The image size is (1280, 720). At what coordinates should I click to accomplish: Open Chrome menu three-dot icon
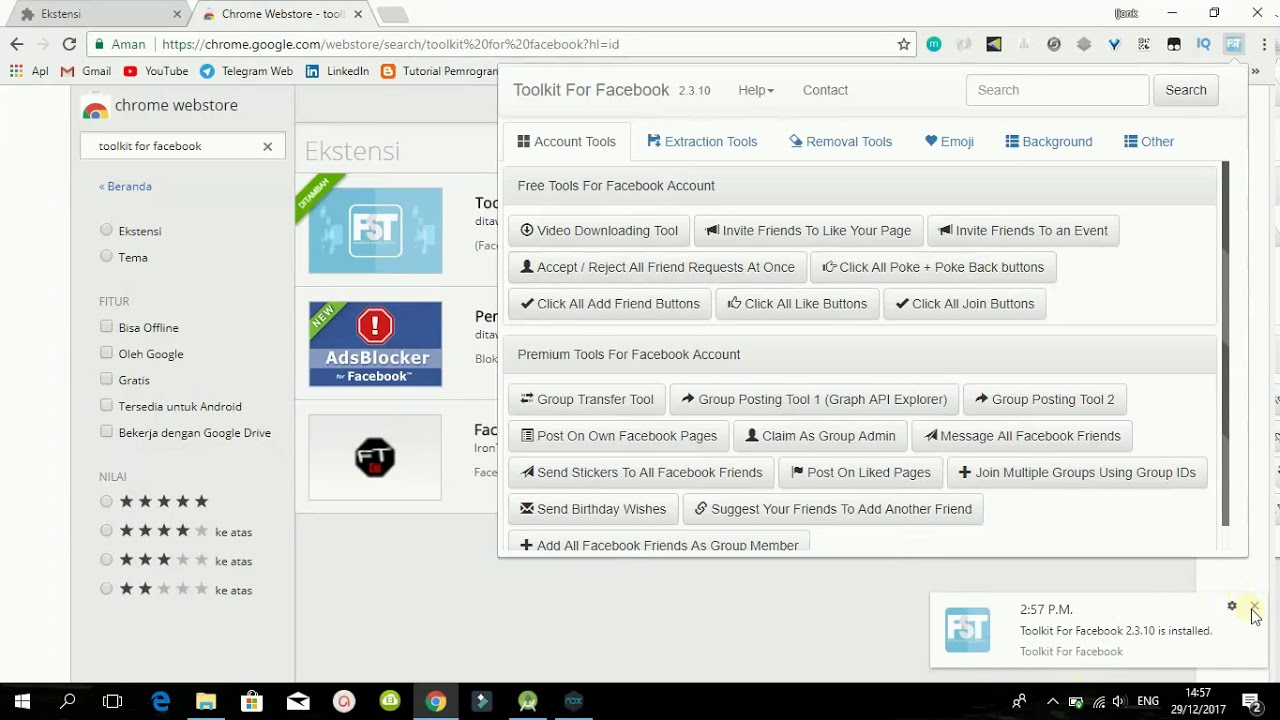click(1265, 44)
